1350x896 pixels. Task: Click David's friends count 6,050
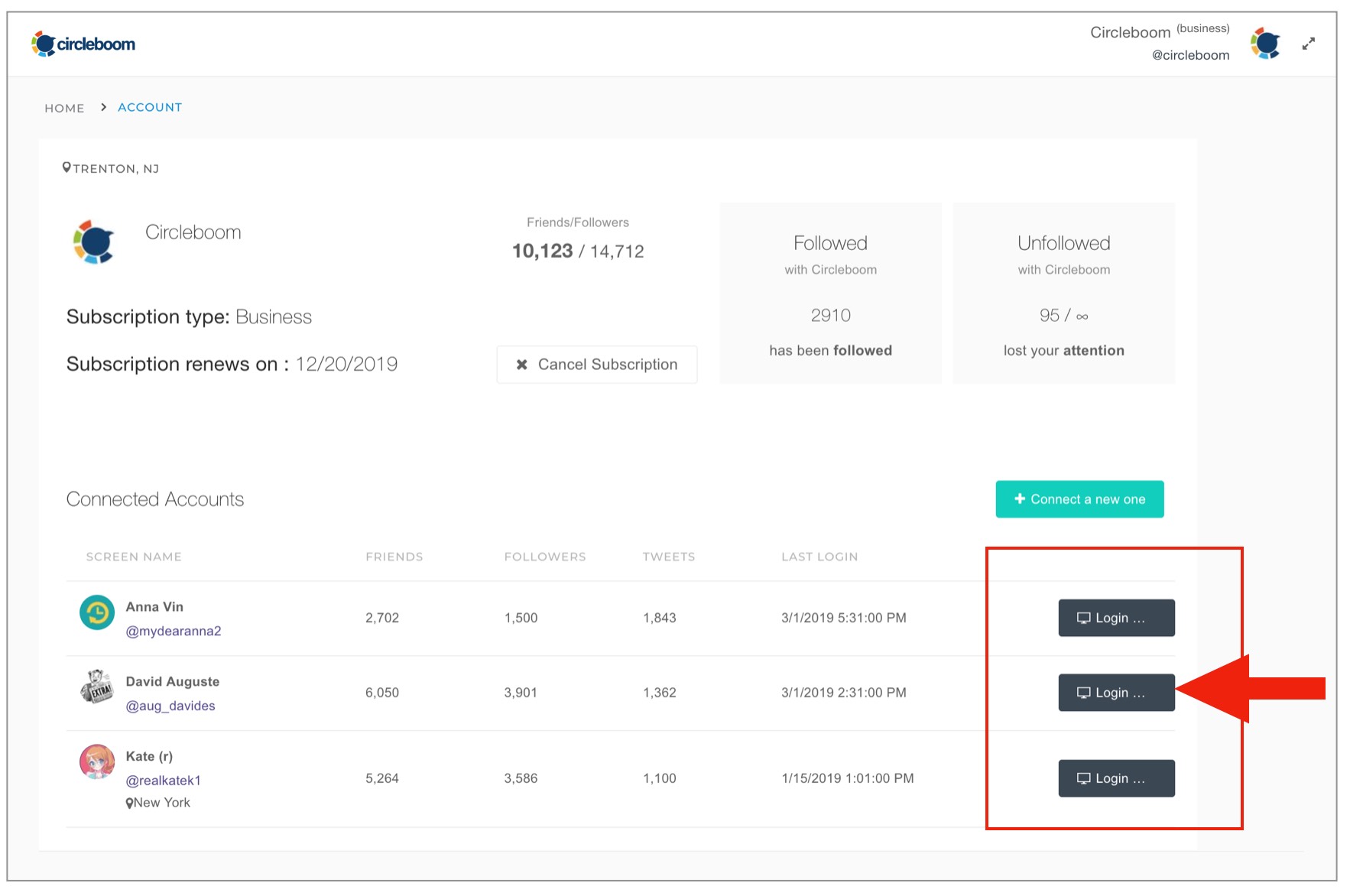click(382, 693)
